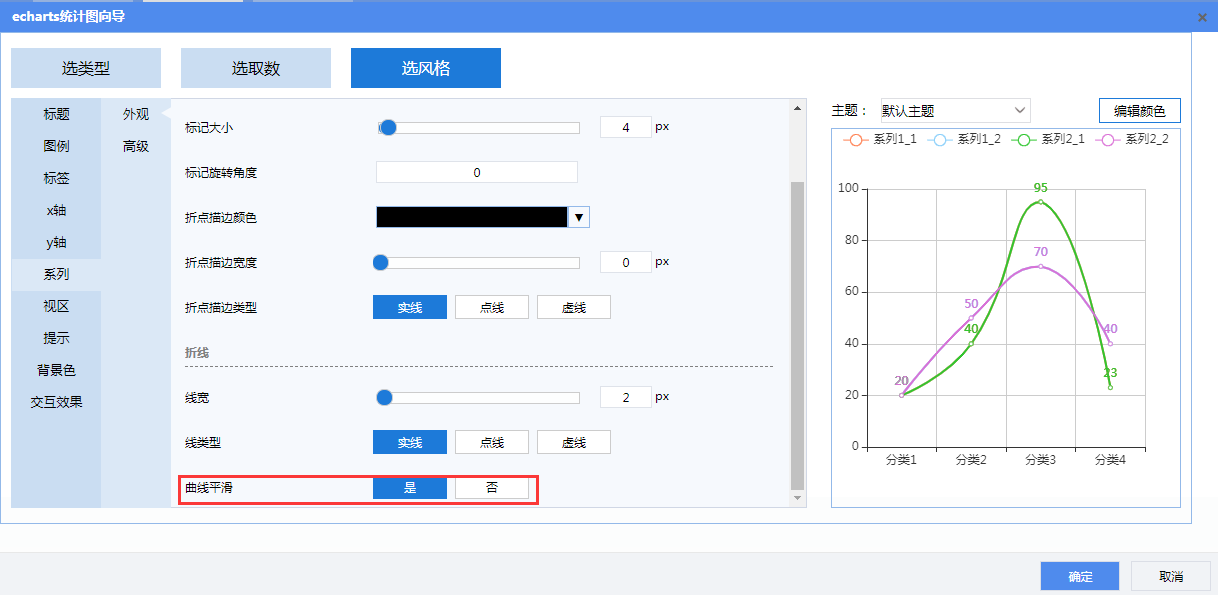The image size is (1218, 595).
Task: Expand the 折点描边颜色 color dropdown arrow
Action: (x=578, y=217)
